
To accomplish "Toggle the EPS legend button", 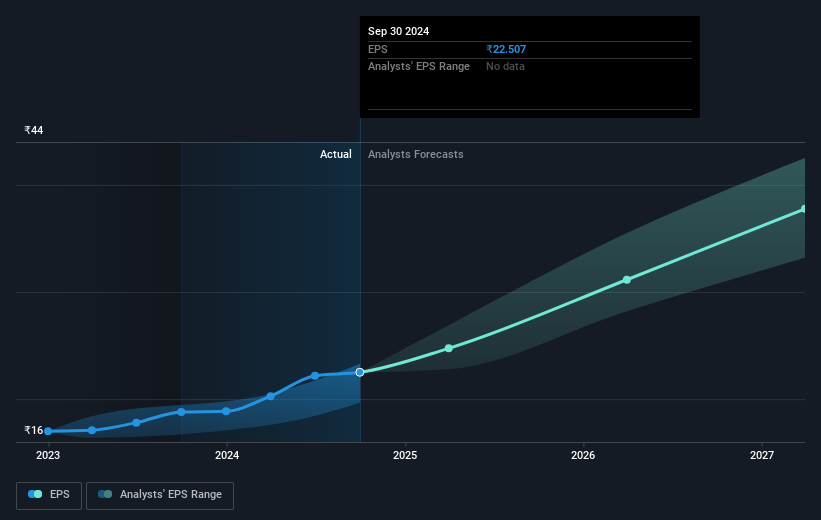I will point(49,495).
